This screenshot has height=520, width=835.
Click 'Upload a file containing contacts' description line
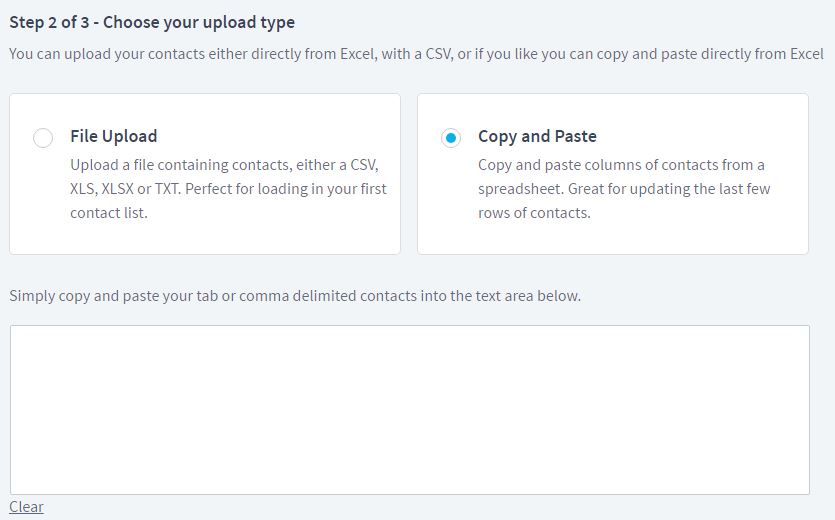coord(224,165)
